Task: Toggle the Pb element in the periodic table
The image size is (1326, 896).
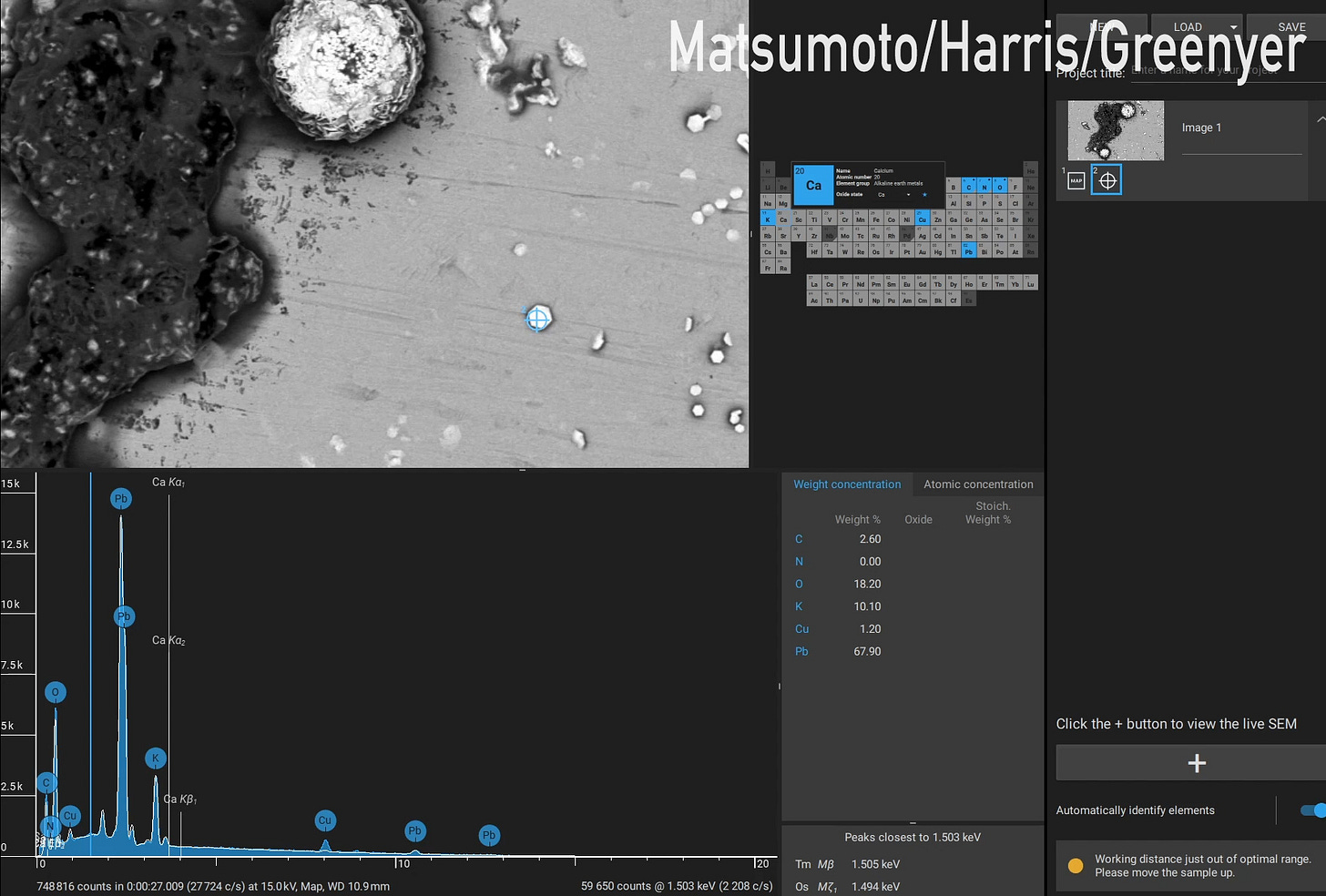Action: [x=969, y=251]
